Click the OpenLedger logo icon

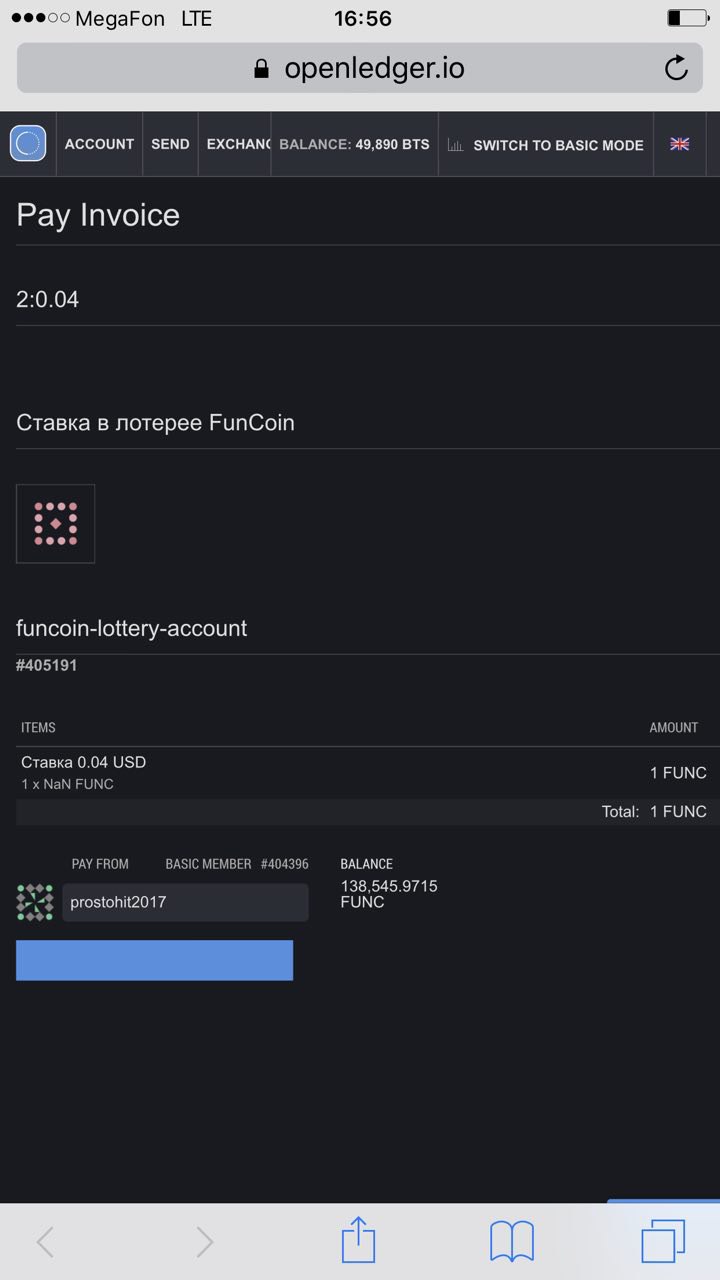[28, 144]
